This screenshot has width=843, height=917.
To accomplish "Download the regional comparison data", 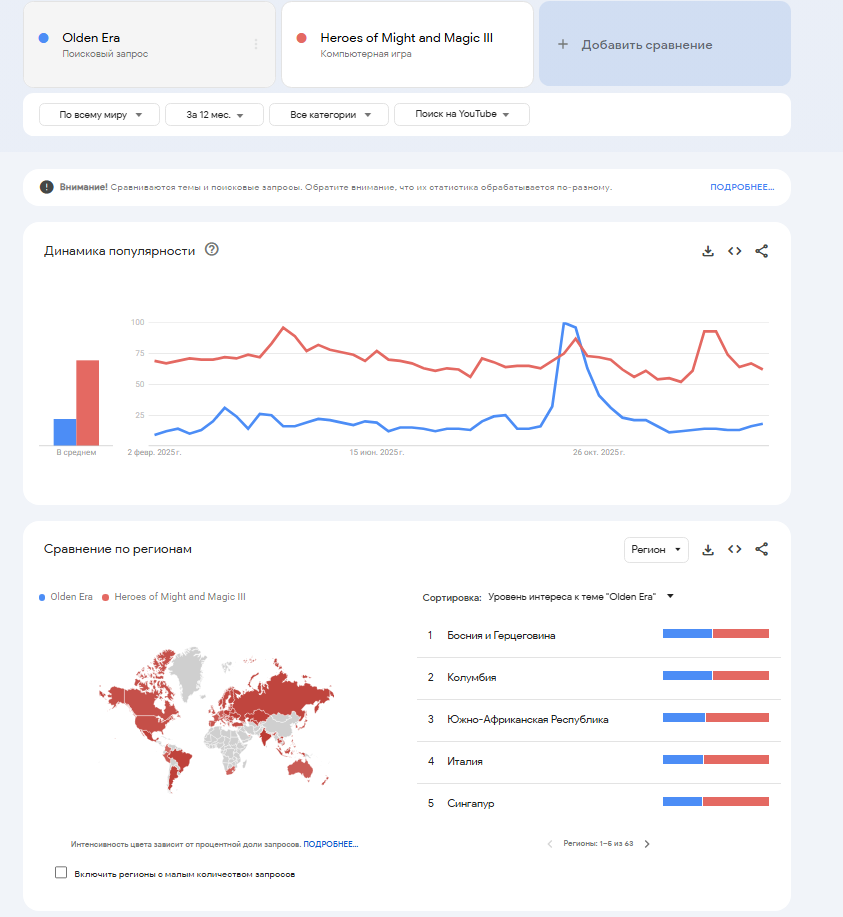I will (x=708, y=549).
